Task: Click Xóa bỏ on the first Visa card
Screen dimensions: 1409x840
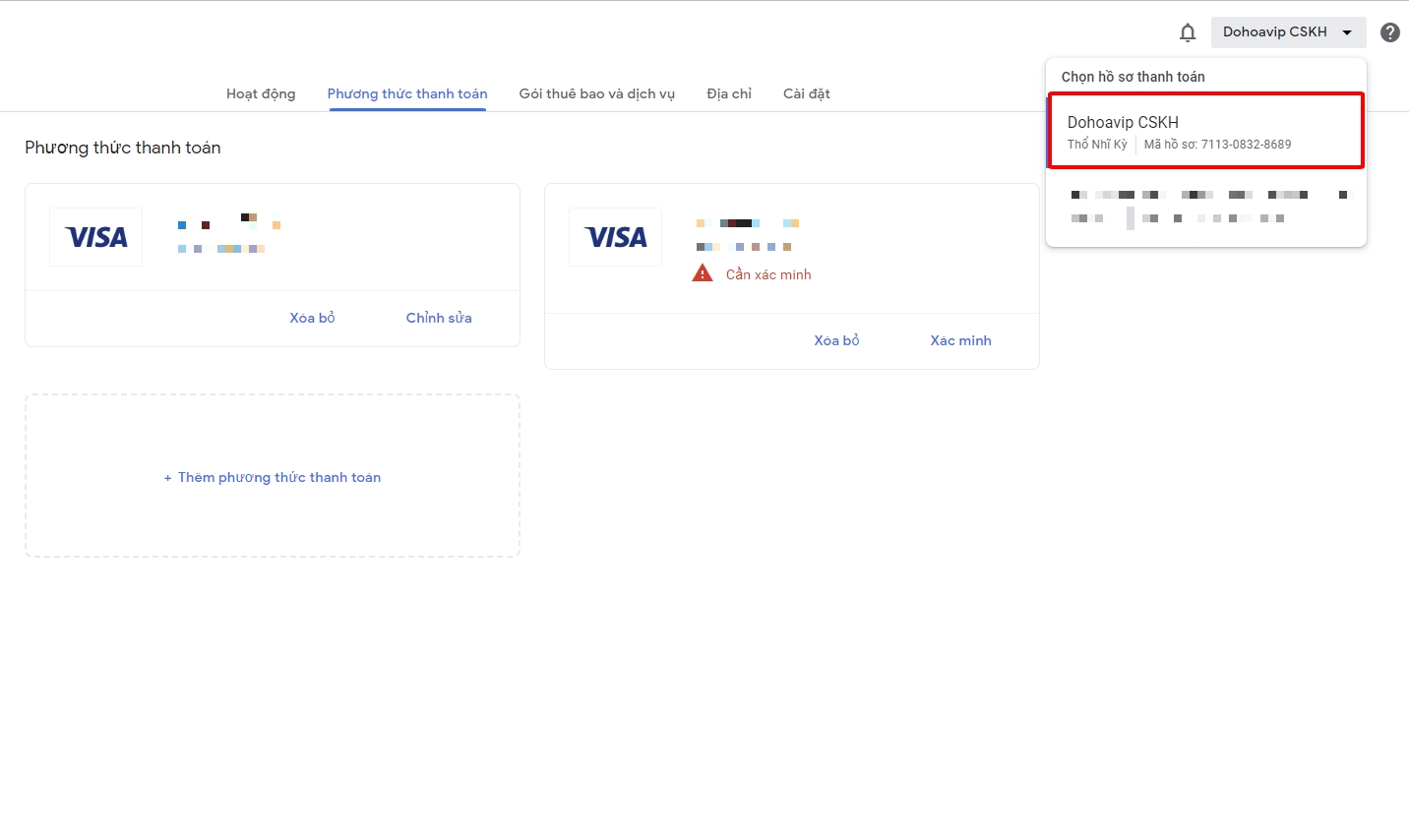Action: (x=312, y=318)
